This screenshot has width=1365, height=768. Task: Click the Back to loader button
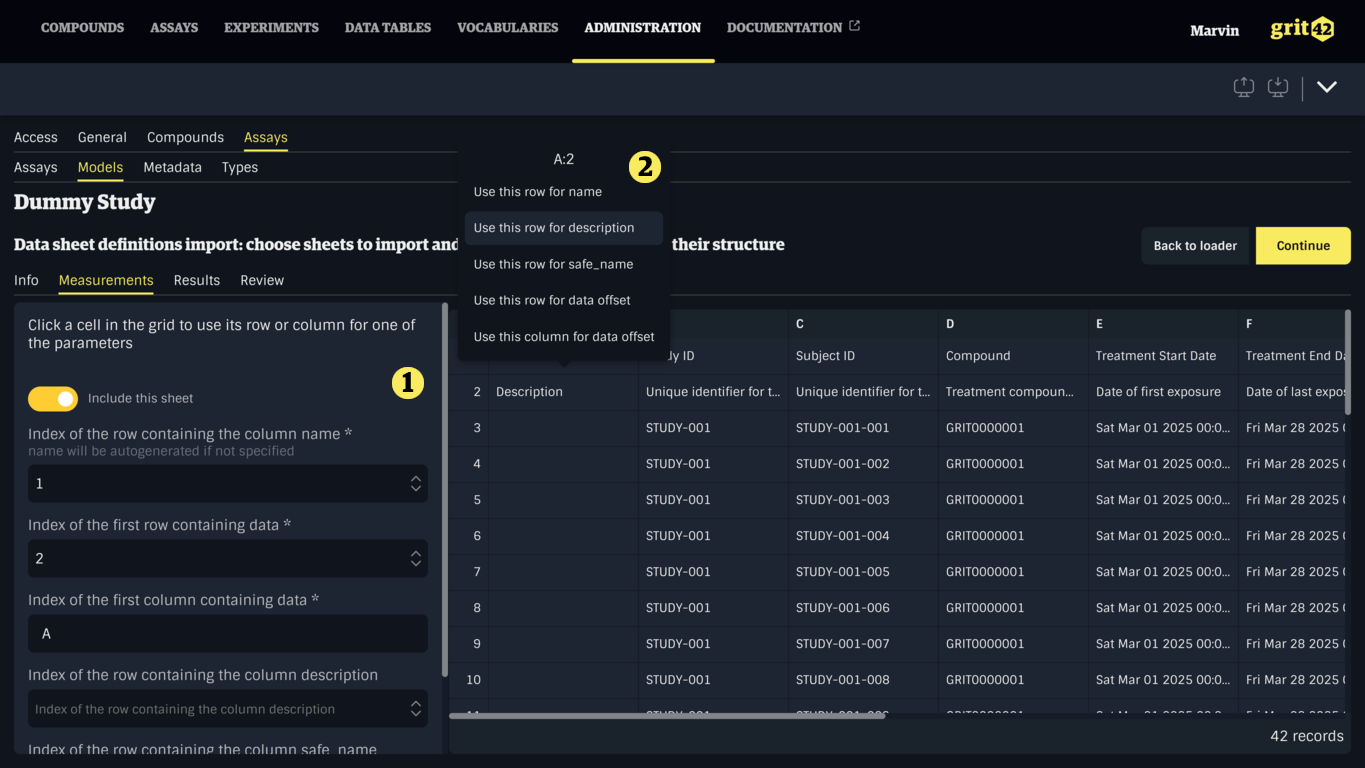[x=1195, y=245]
